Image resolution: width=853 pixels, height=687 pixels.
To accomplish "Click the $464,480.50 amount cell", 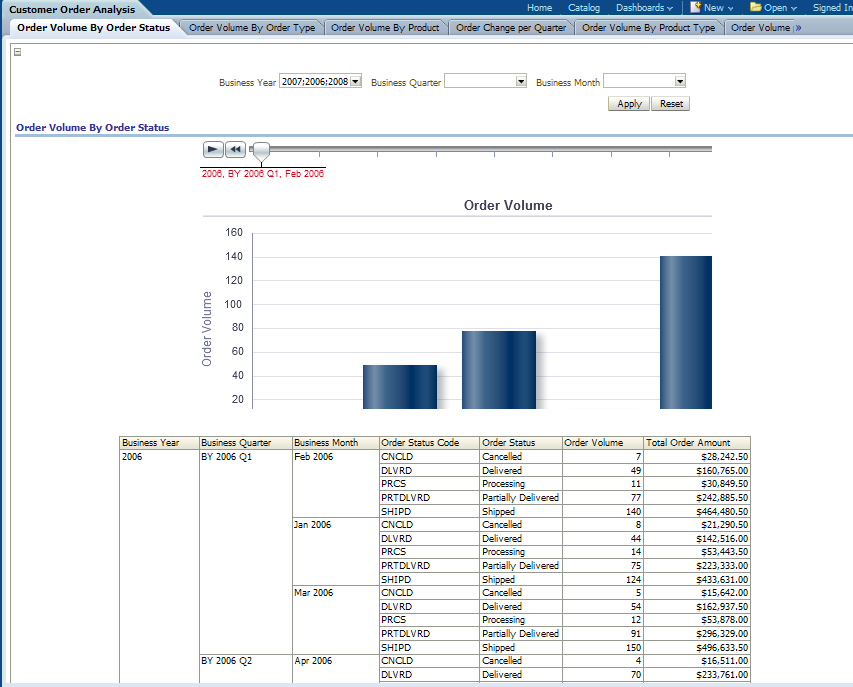I will point(697,512).
